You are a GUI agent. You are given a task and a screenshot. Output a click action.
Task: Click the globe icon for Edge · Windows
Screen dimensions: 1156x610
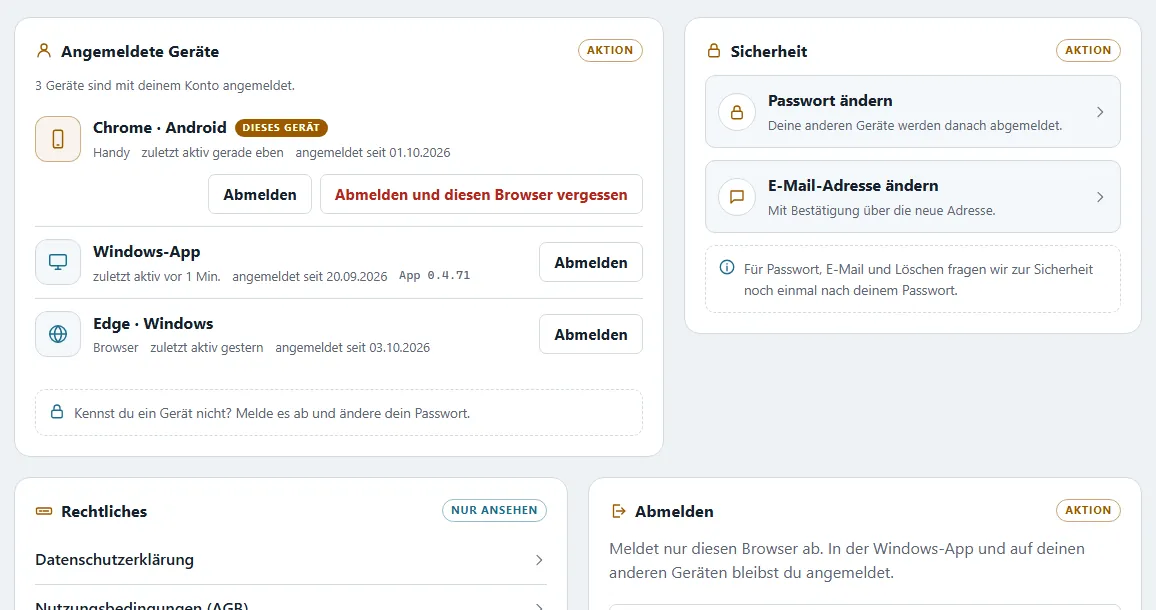tap(58, 334)
